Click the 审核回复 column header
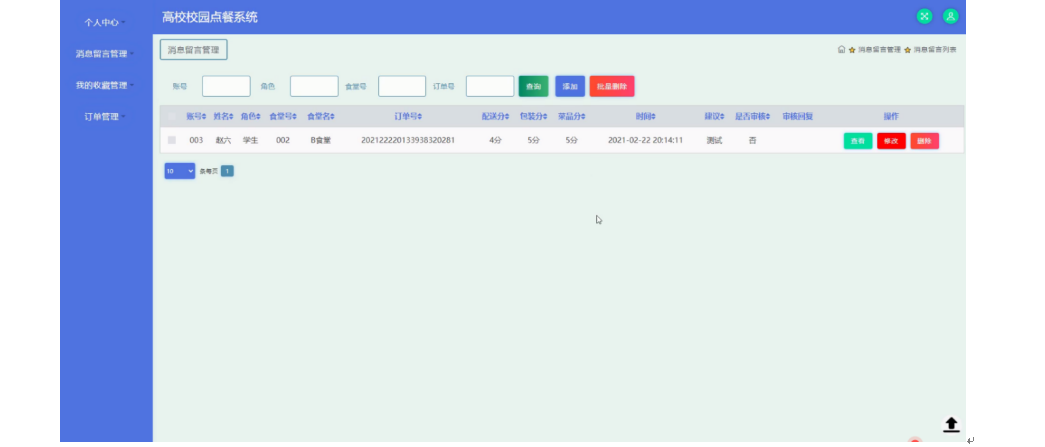 pos(798,117)
